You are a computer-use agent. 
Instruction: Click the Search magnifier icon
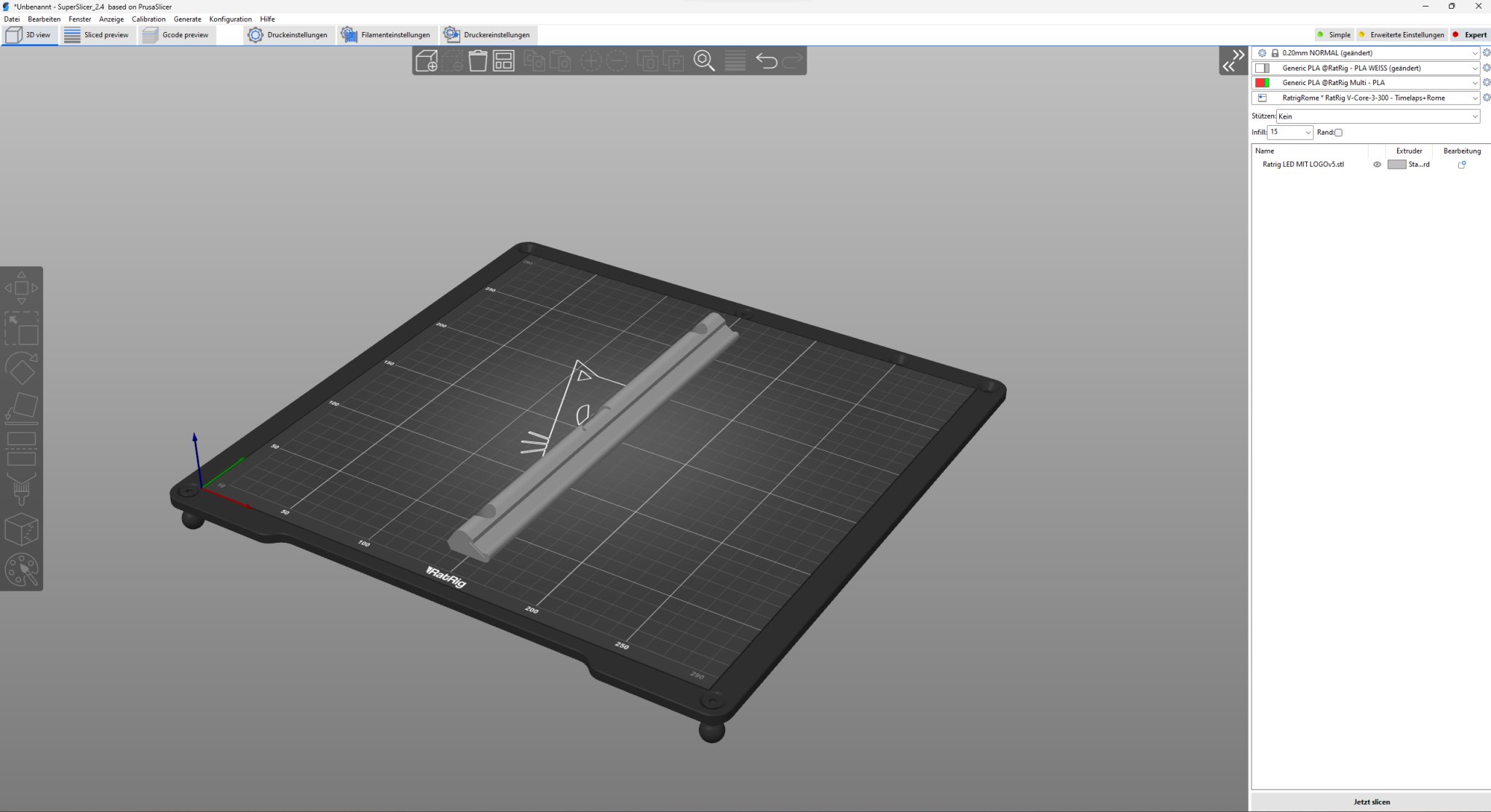[x=703, y=61]
